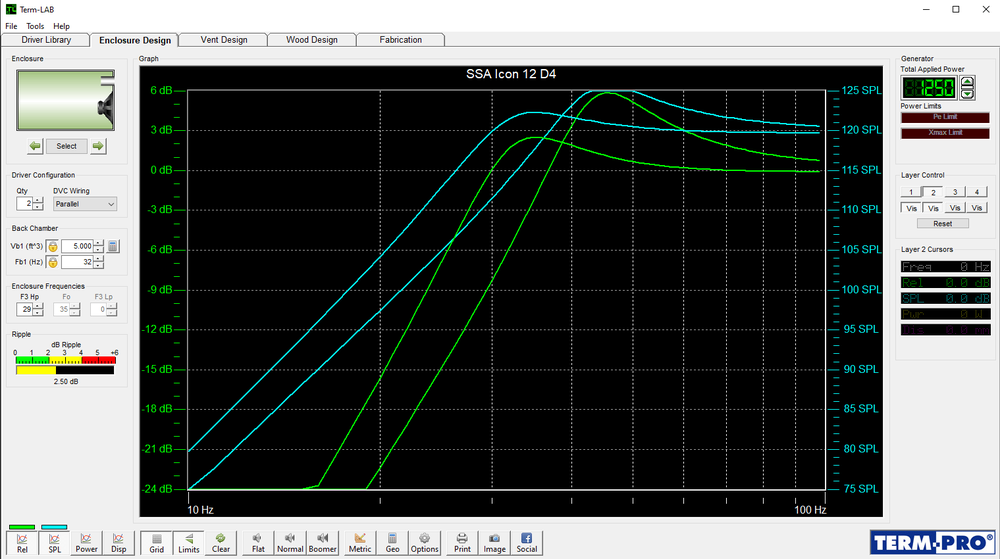Click the enclosure Select button

click(x=66, y=146)
